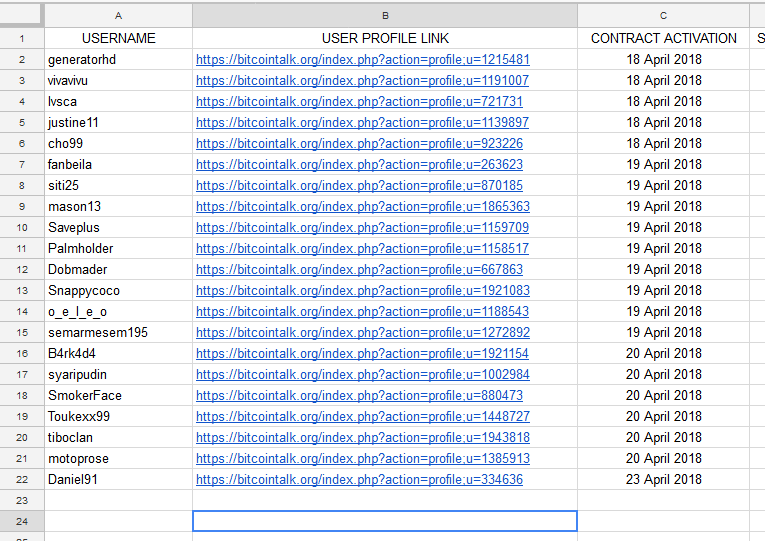765x541 pixels.
Task: Click the cell containing o_e_l_e_o
Action: click(119, 312)
